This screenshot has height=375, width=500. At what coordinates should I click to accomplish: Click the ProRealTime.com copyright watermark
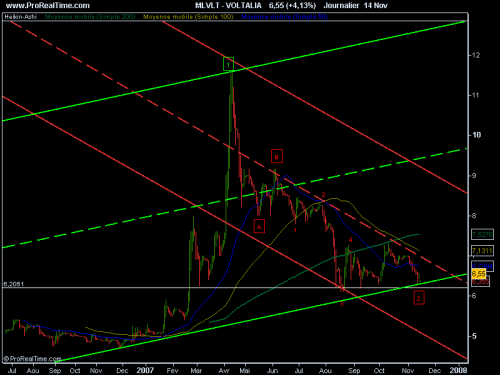point(32,359)
